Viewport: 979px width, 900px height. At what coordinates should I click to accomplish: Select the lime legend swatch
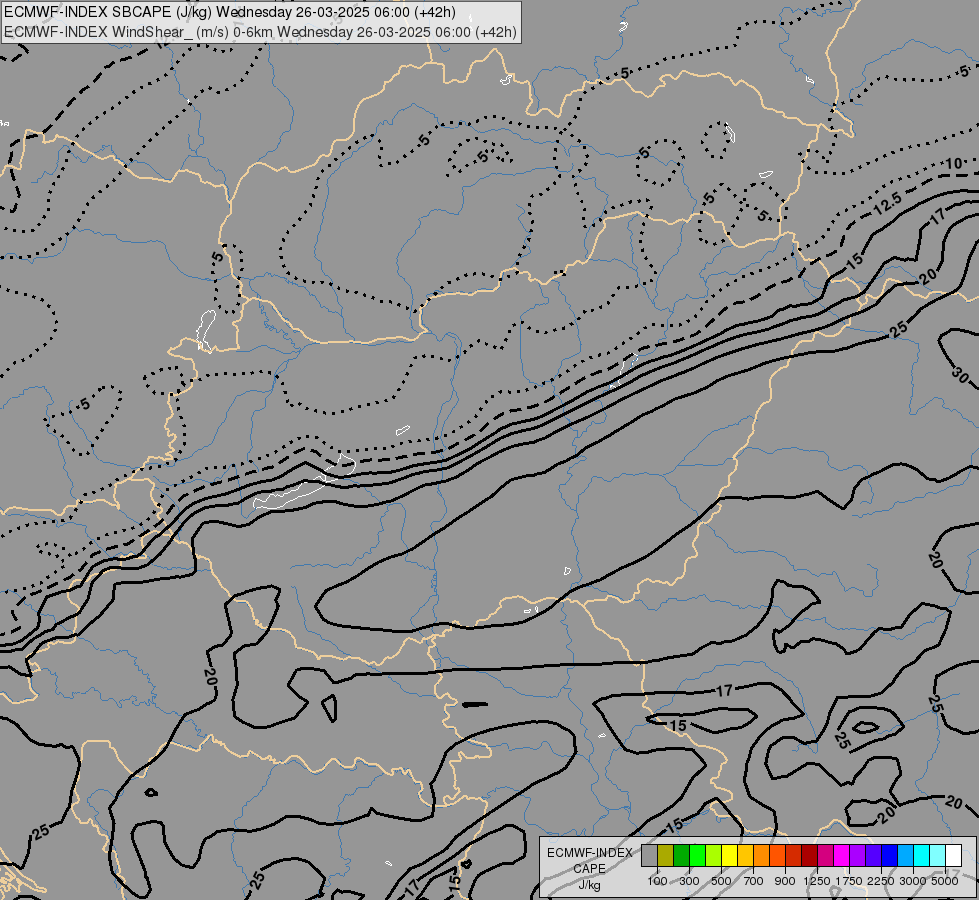pos(714,855)
